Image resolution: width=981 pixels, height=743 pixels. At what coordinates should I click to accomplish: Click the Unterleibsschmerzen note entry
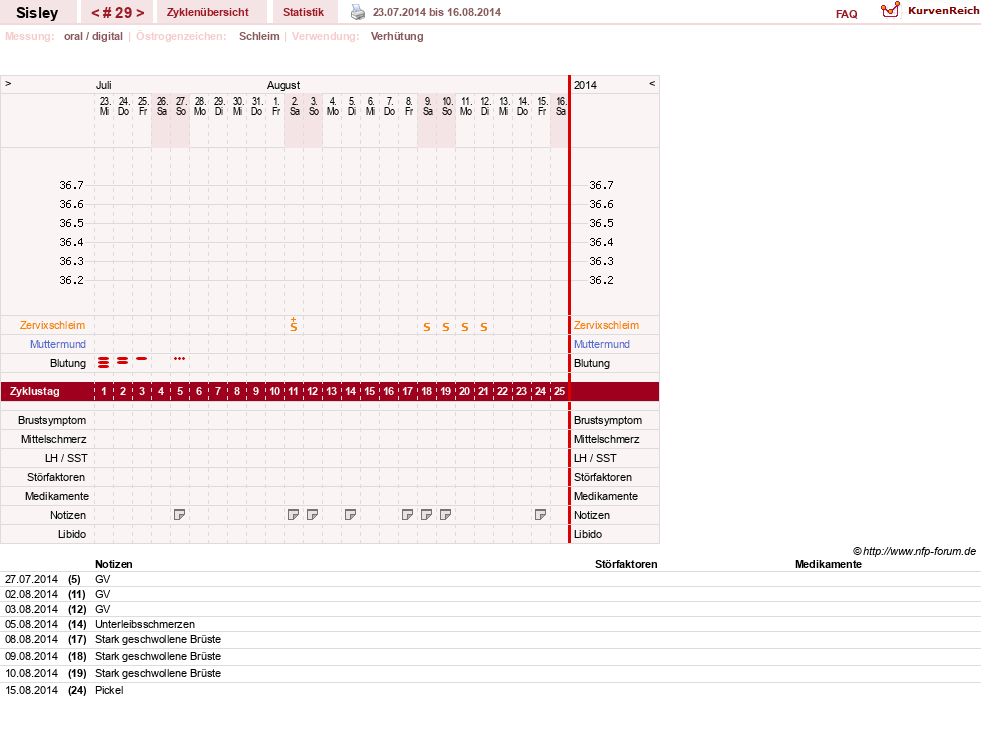coord(145,624)
